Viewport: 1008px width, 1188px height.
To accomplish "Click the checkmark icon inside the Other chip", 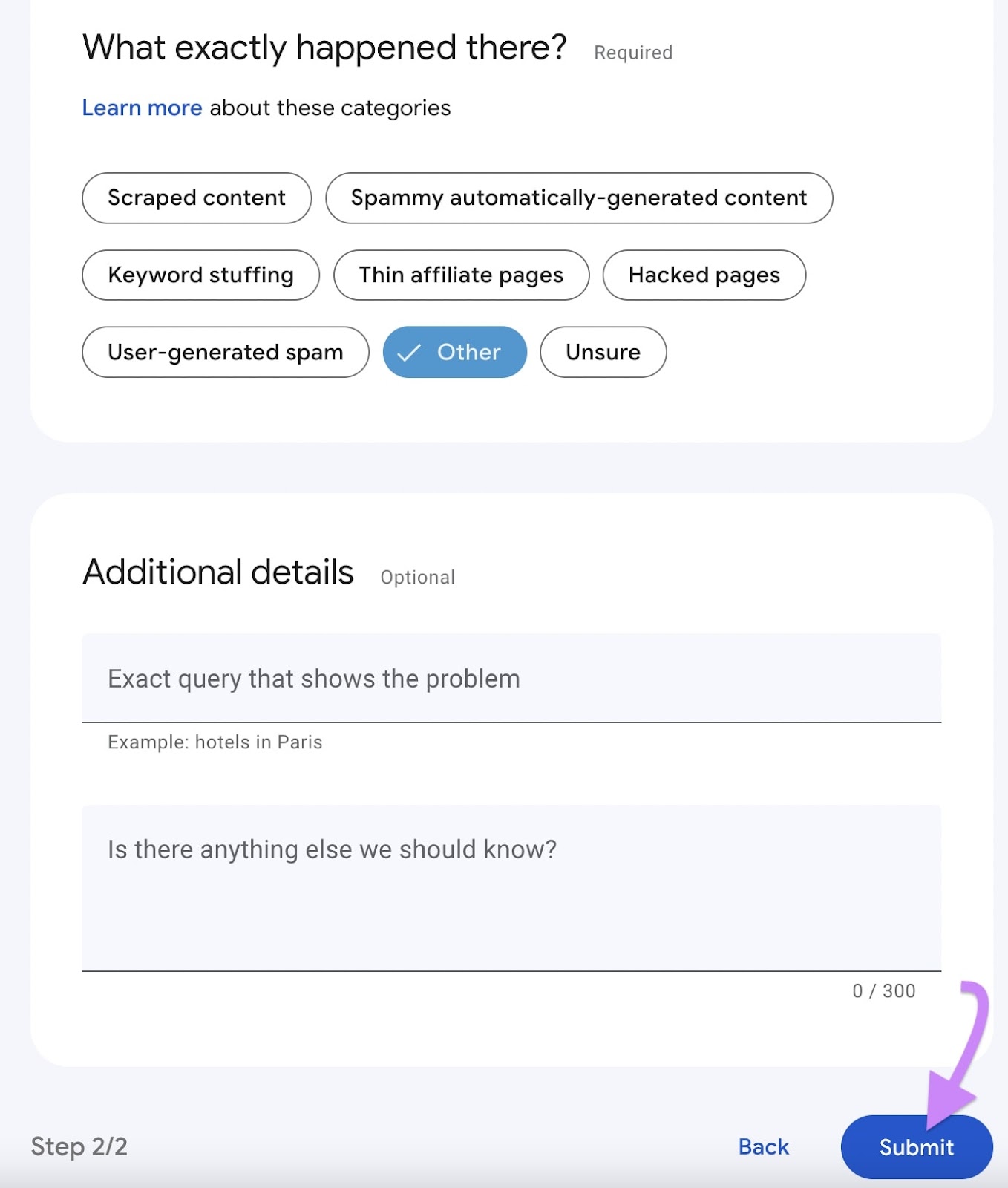I will (409, 353).
